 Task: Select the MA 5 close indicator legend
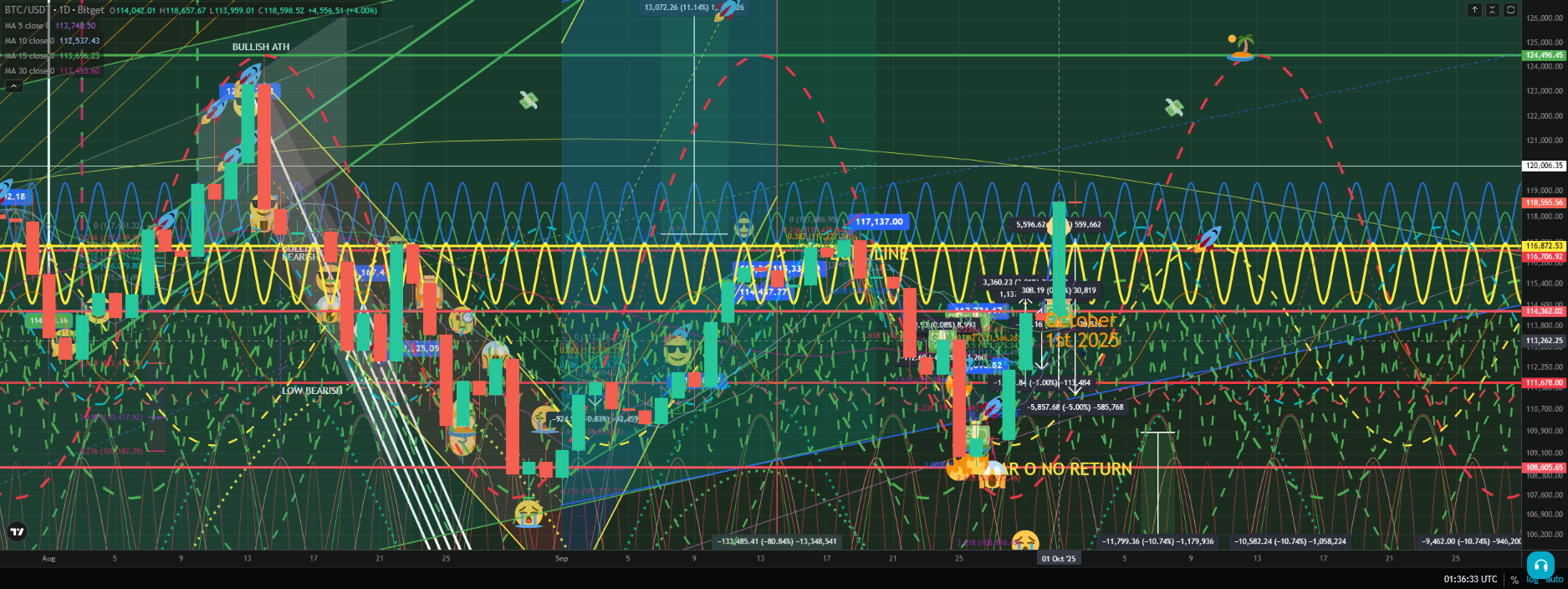click(50, 26)
